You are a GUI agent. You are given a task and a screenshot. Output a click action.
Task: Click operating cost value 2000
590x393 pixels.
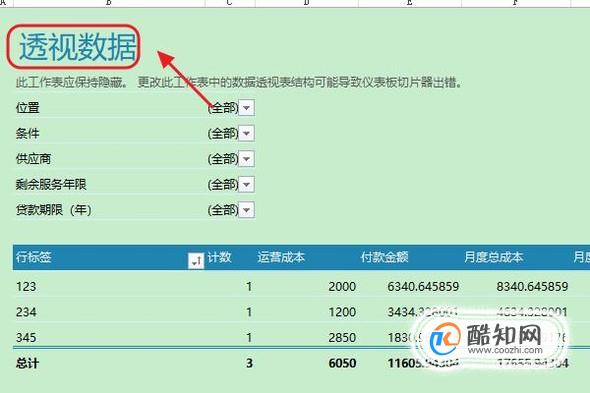342,286
